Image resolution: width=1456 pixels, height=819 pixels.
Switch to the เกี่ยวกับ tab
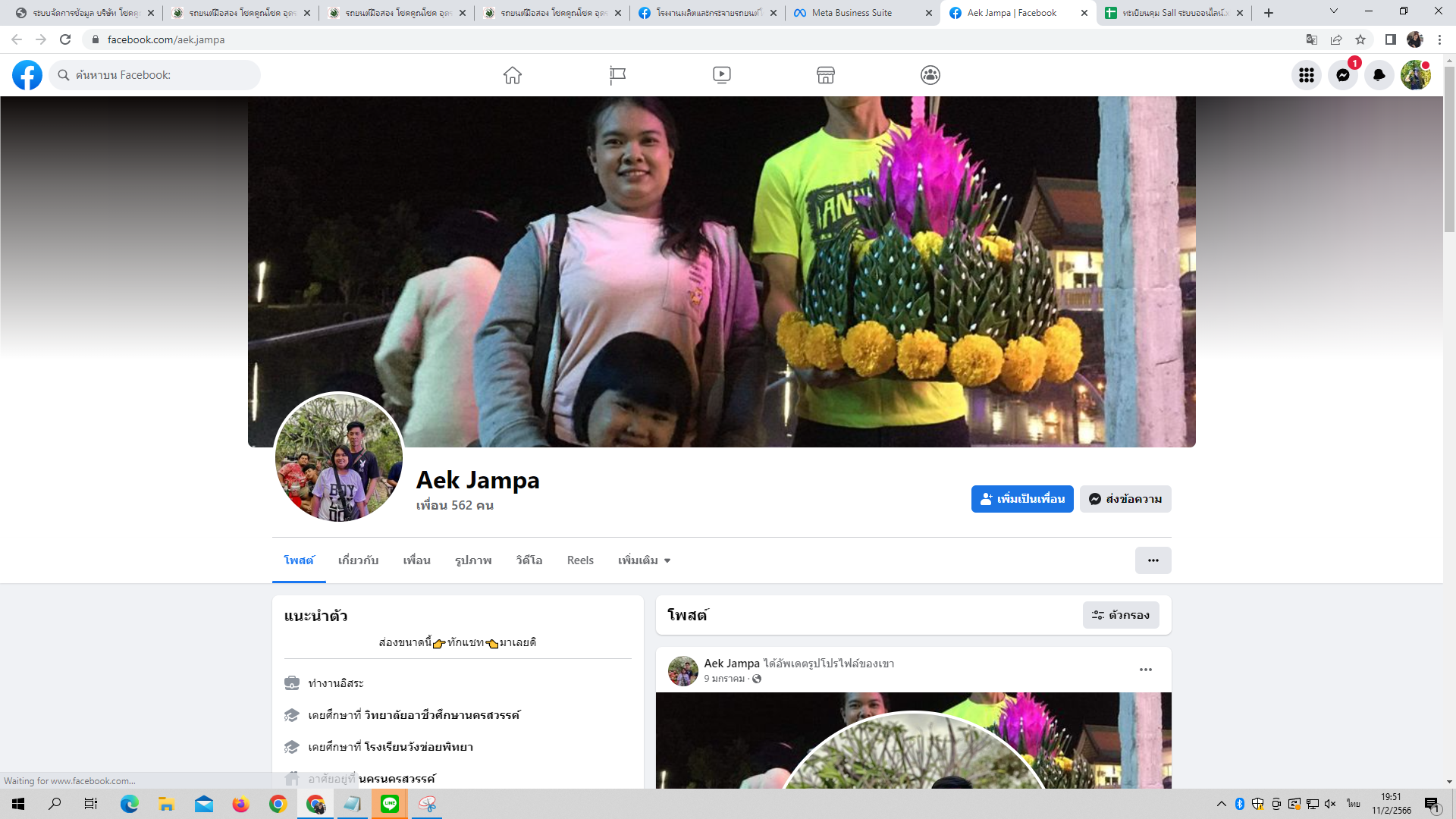(x=358, y=560)
